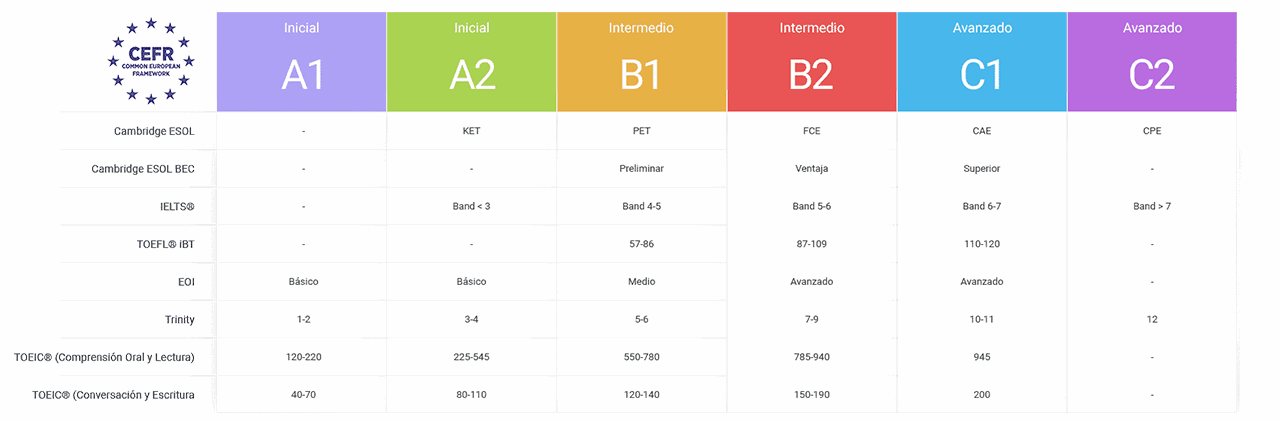Click the Band > 7 IELTS cell
The image size is (1280, 422).
(x=1152, y=207)
